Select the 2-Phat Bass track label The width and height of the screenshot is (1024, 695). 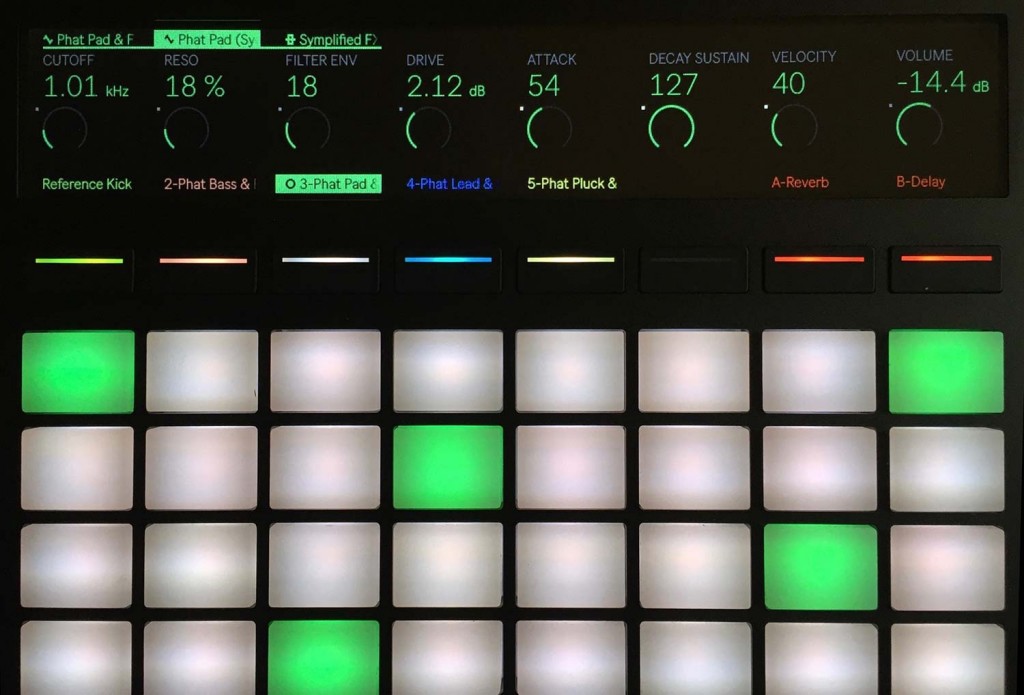[209, 184]
